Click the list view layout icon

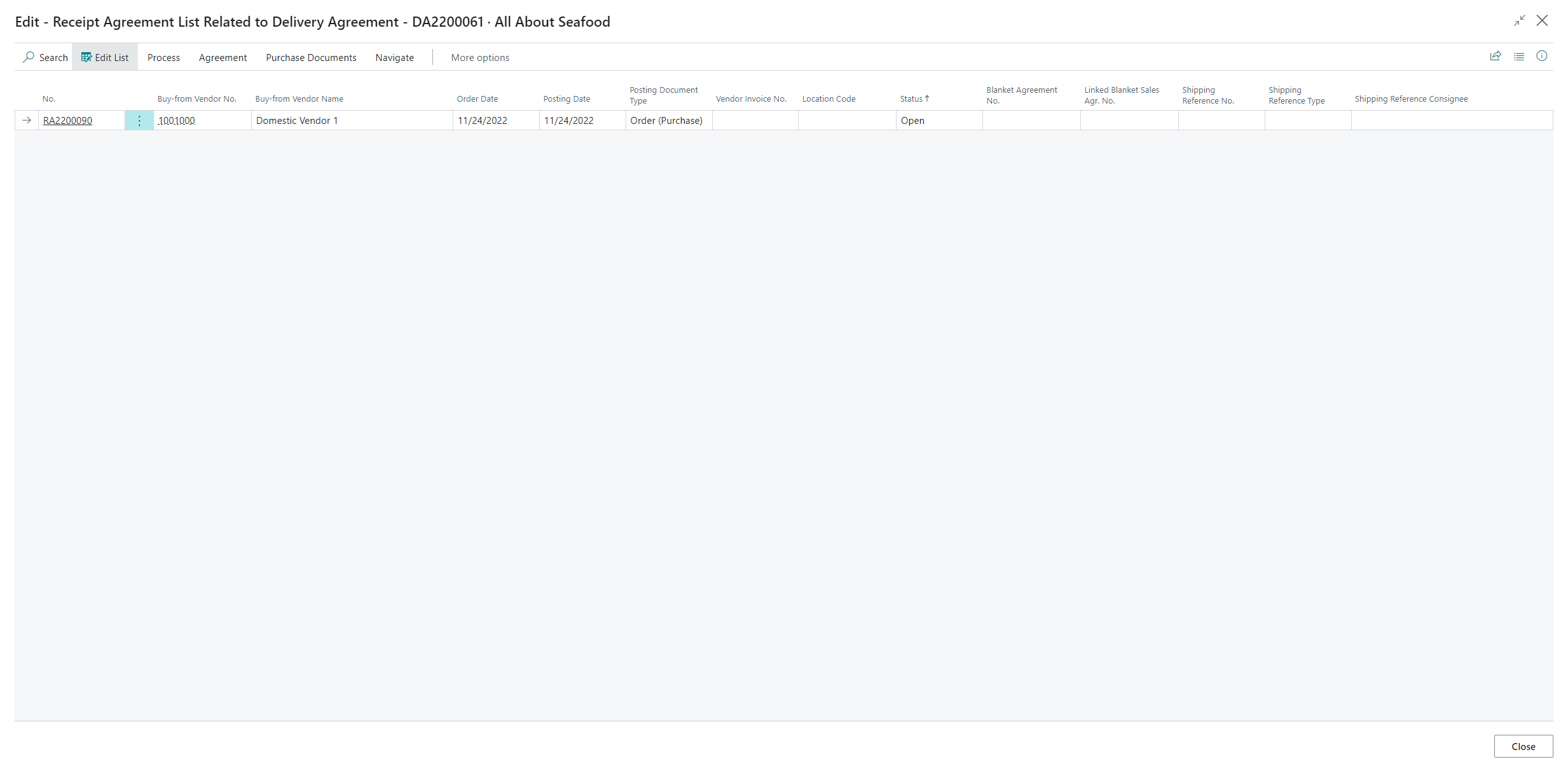1519,56
